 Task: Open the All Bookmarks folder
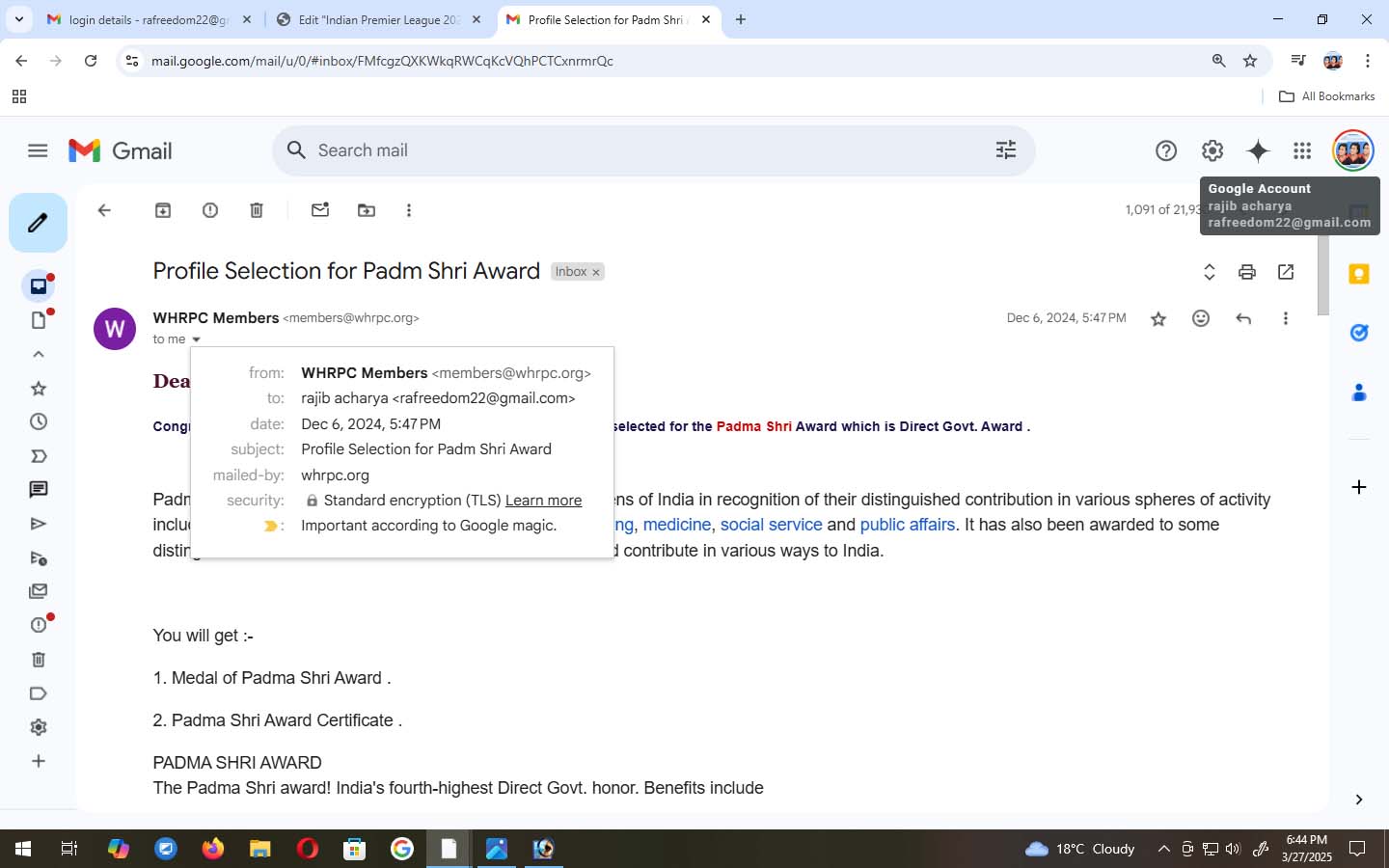tap(1326, 96)
